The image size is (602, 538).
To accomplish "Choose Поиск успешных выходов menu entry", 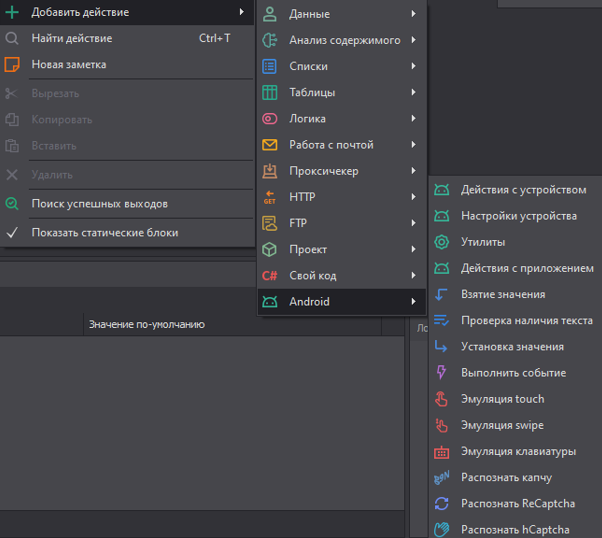I will [127, 204].
